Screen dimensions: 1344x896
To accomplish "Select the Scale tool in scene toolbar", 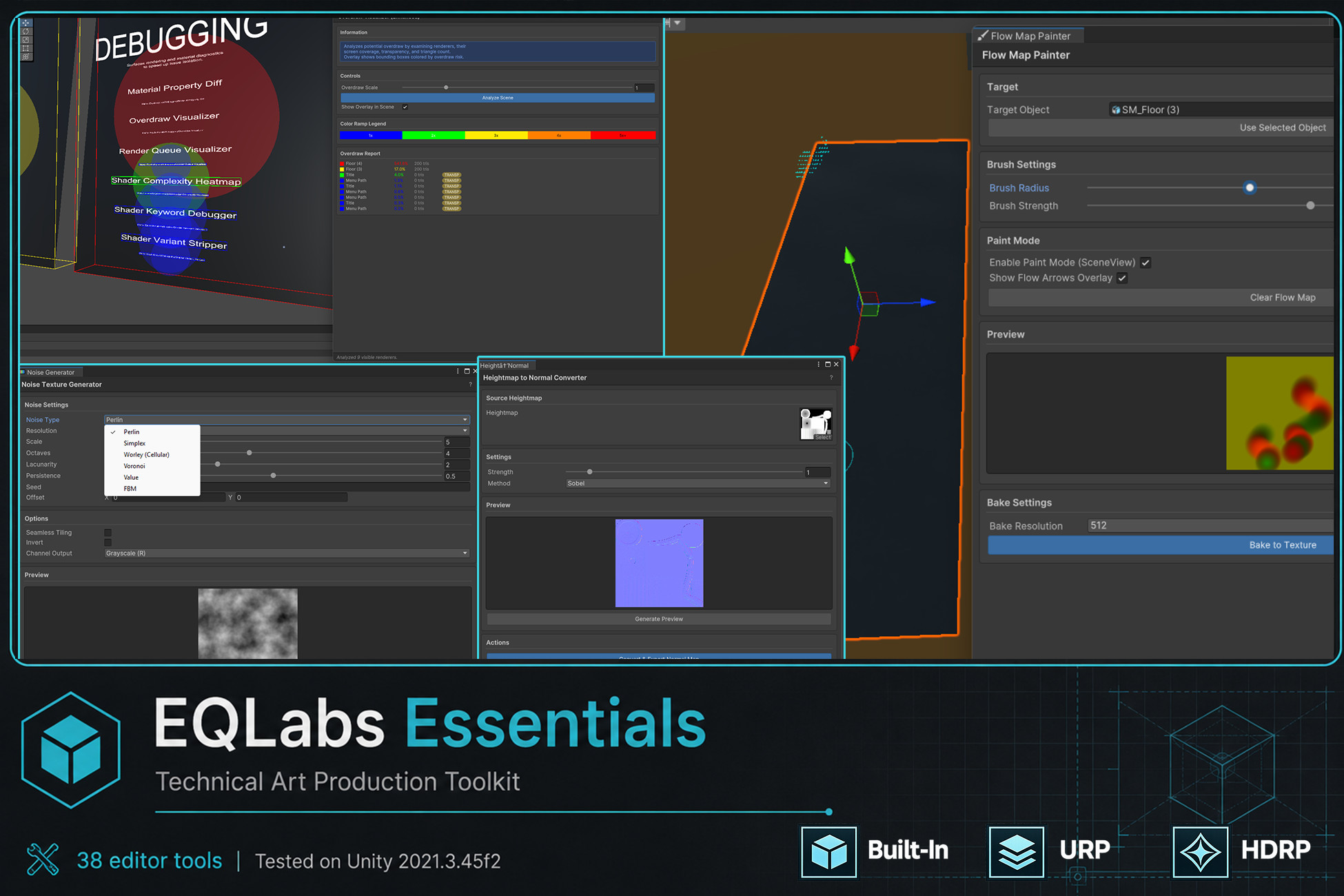I will tap(26, 40).
